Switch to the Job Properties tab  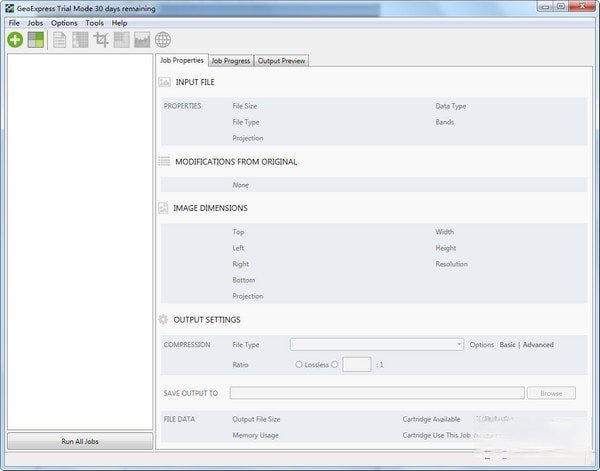tap(182, 60)
